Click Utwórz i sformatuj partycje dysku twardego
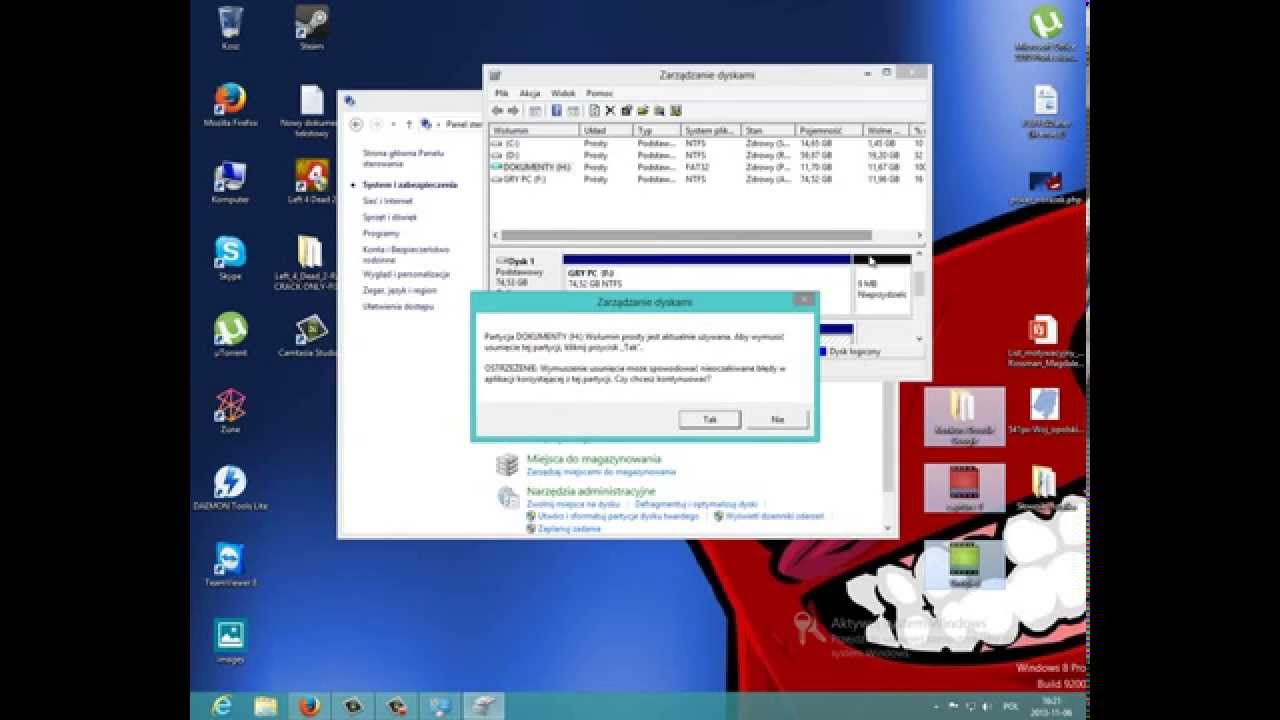Viewport: 1280px width, 720px height. click(x=618, y=516)
